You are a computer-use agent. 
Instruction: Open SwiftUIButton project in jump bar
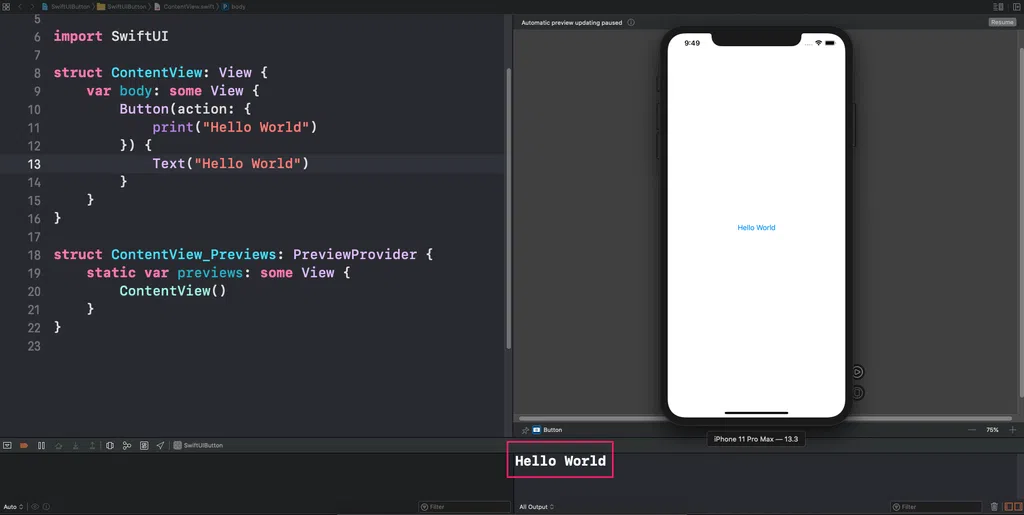pos(65,7)
